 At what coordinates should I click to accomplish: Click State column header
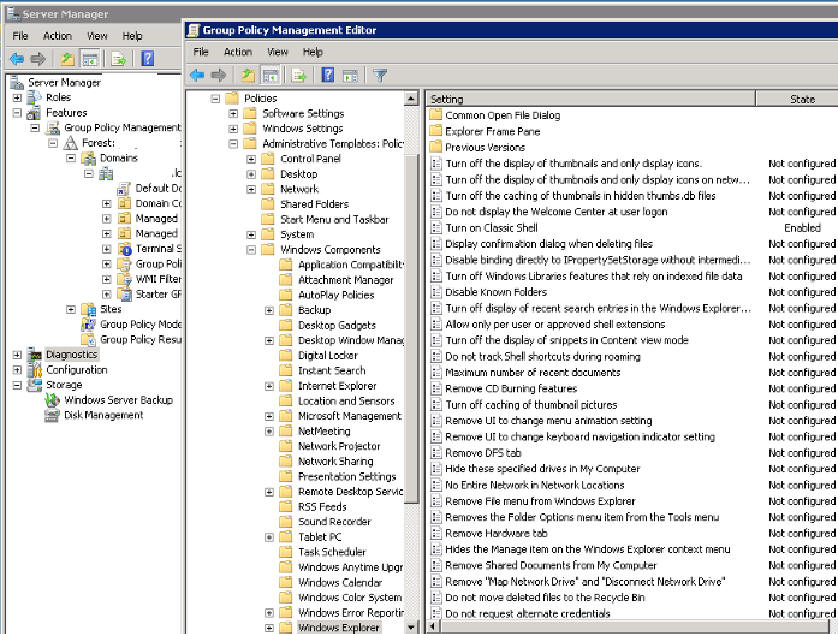[797, 99]
